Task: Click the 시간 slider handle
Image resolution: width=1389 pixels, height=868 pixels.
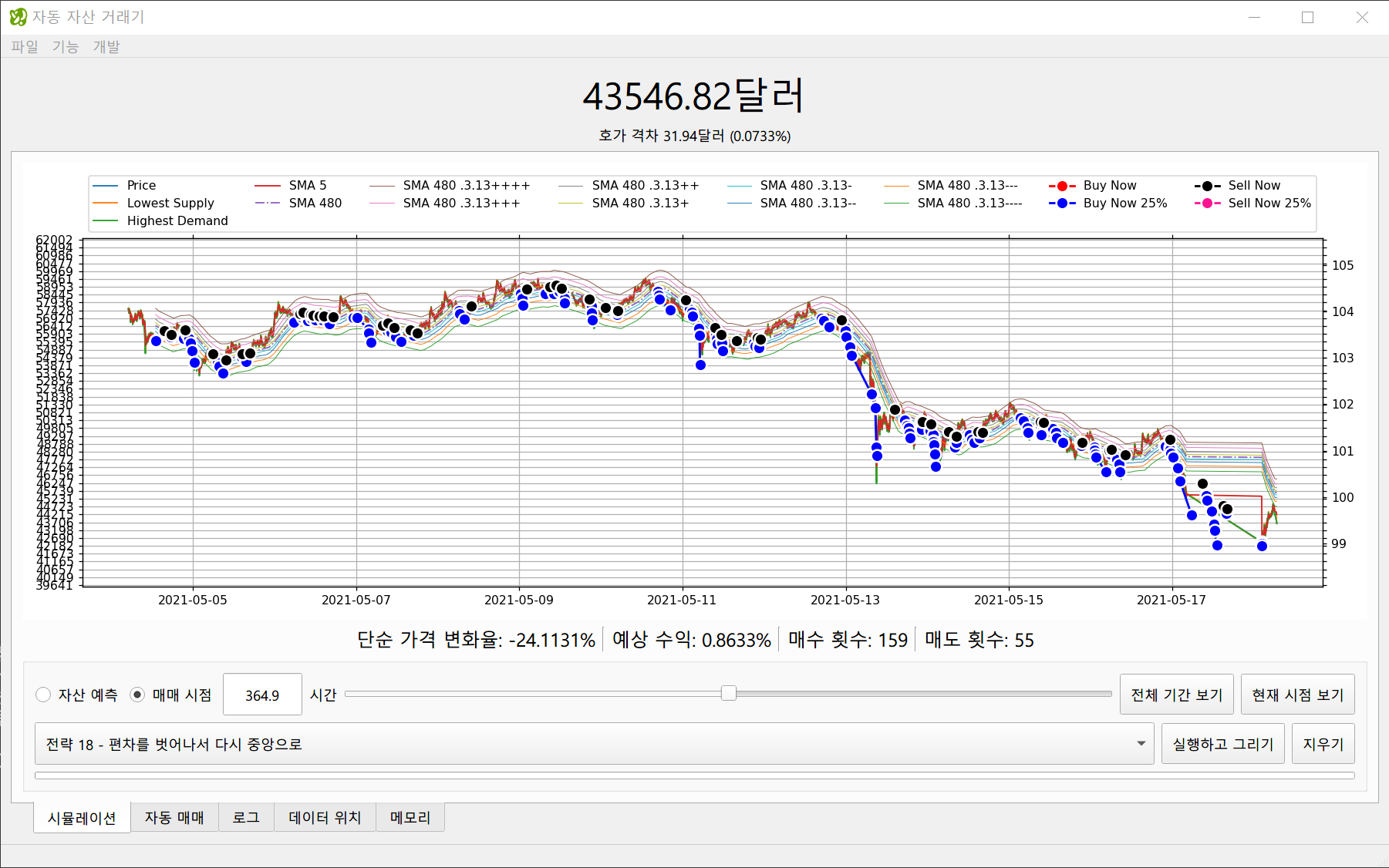Action: tap(728, 694)
